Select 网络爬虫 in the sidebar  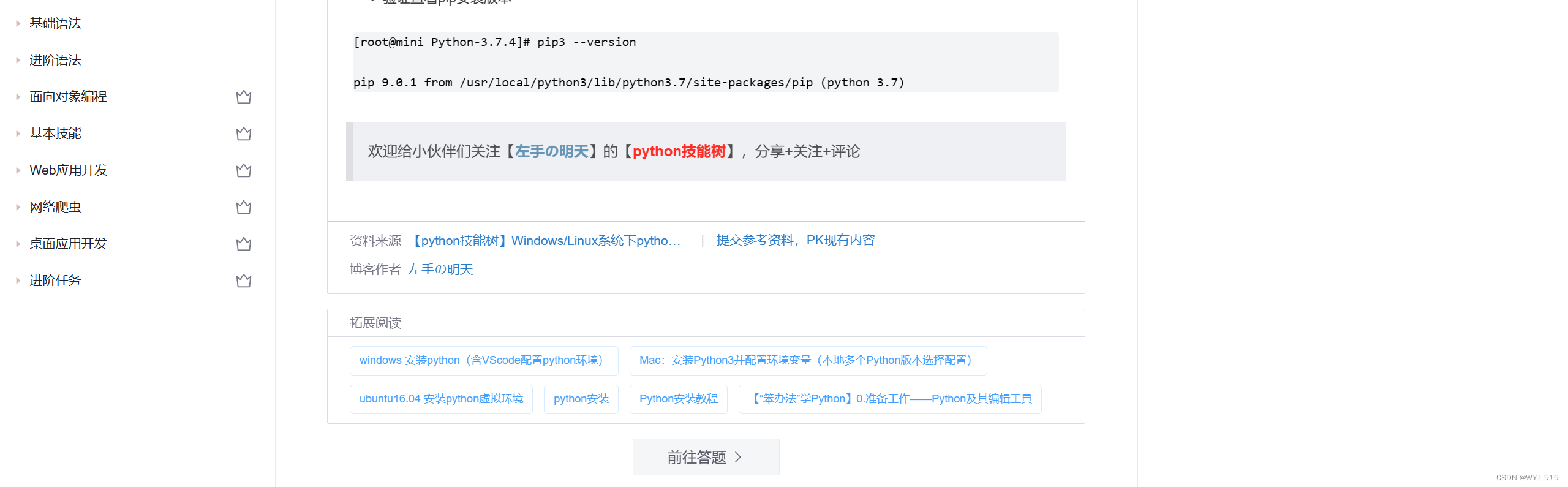tap(55, 207)
